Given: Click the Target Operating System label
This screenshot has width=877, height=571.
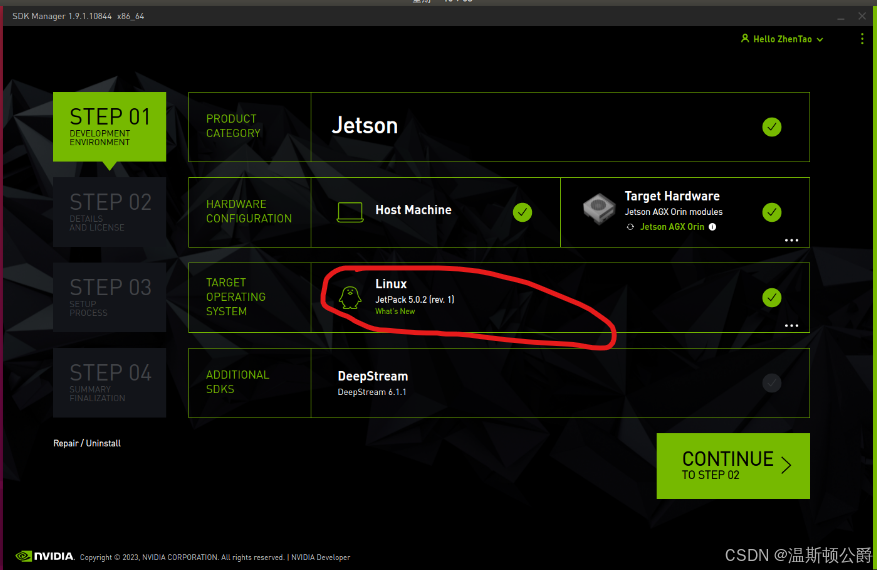Looking at the screenshot, I should [235, 297].
